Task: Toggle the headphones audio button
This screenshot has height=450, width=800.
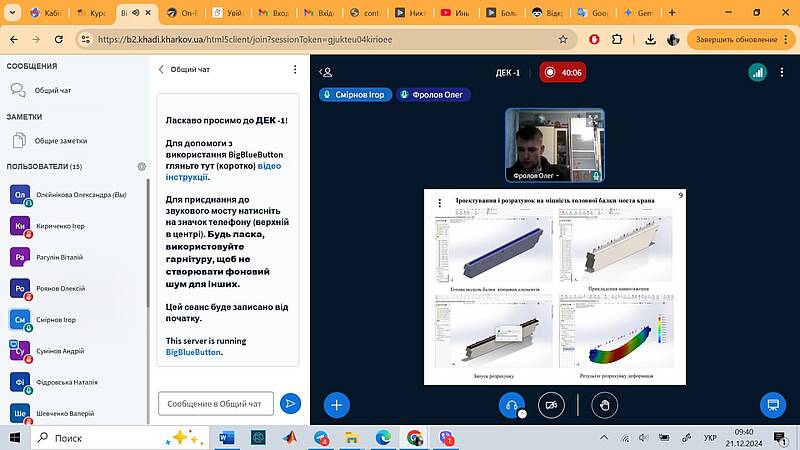Action: (x=511, y=404)
